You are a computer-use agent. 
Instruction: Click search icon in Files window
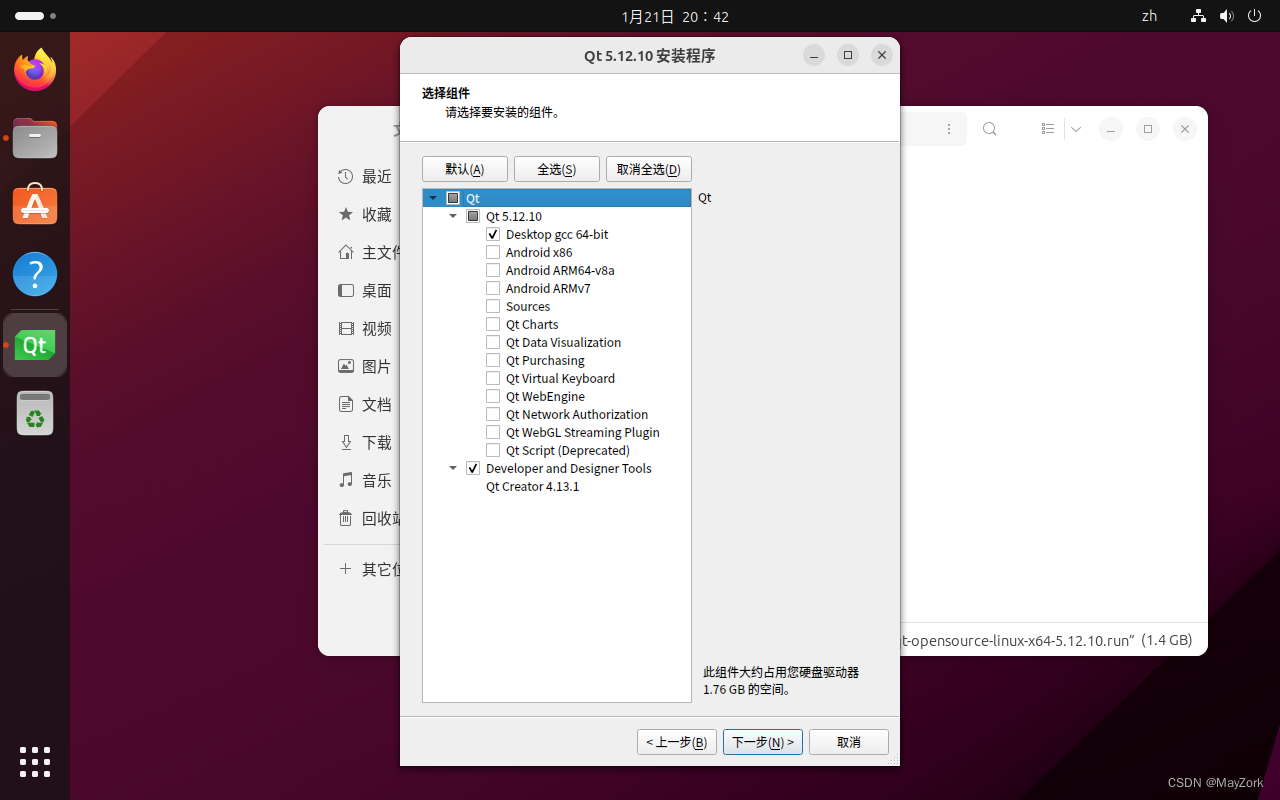tap(989, 129)
